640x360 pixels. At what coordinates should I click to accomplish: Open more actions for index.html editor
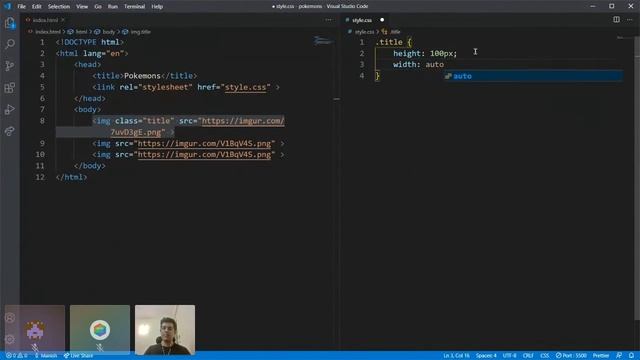pyautogui.click(x=329, y=20)
